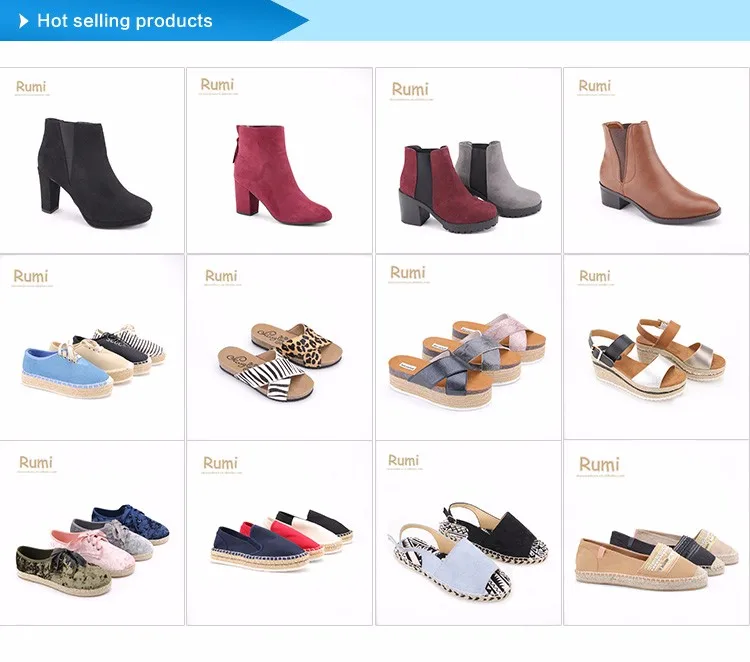View the tan embellished espadrille loafers
Image resolution: width=750 pixels, height=662 pixels.
(x=656, y=533)
